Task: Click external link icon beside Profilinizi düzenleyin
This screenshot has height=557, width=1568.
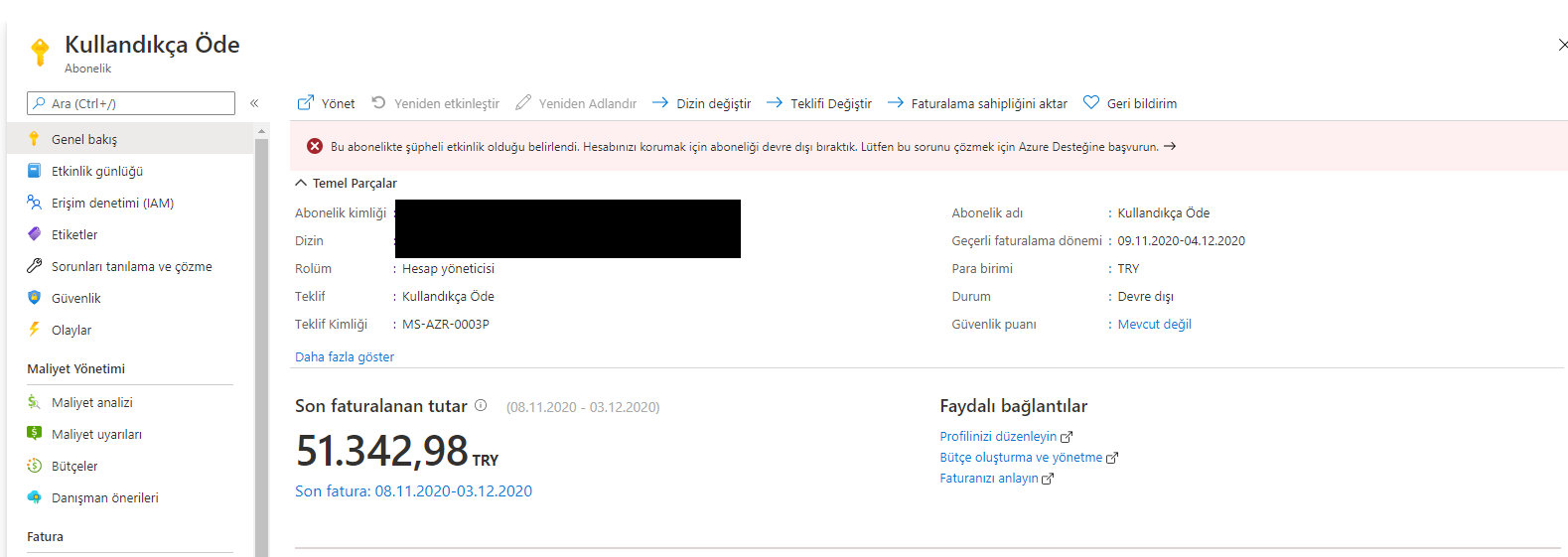Action: click(1067, 437)
